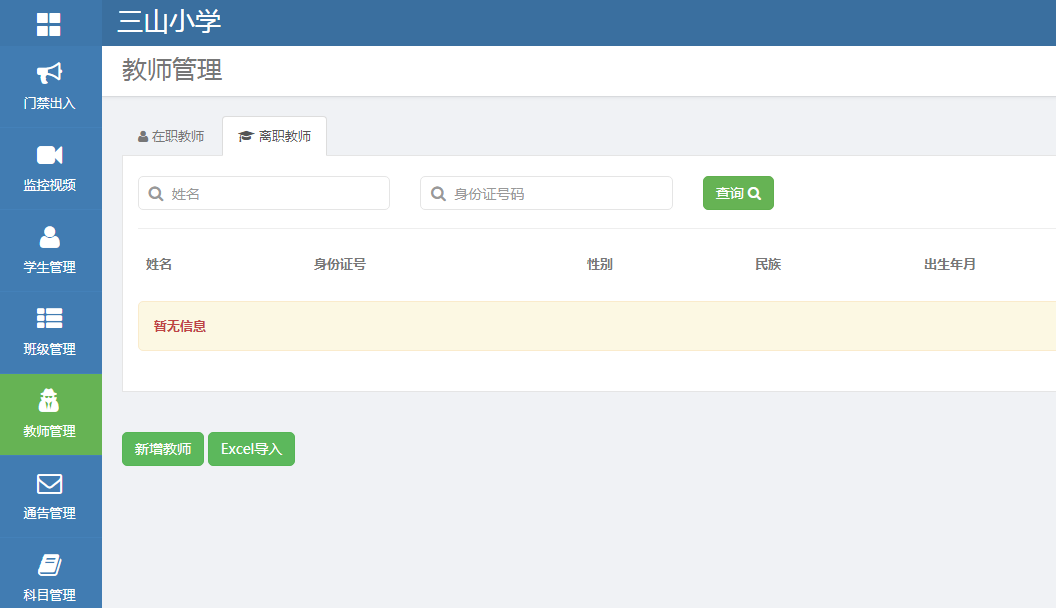
Task: Click the grid dashboard icon at top-left
Action: click(x=49, y=24)
